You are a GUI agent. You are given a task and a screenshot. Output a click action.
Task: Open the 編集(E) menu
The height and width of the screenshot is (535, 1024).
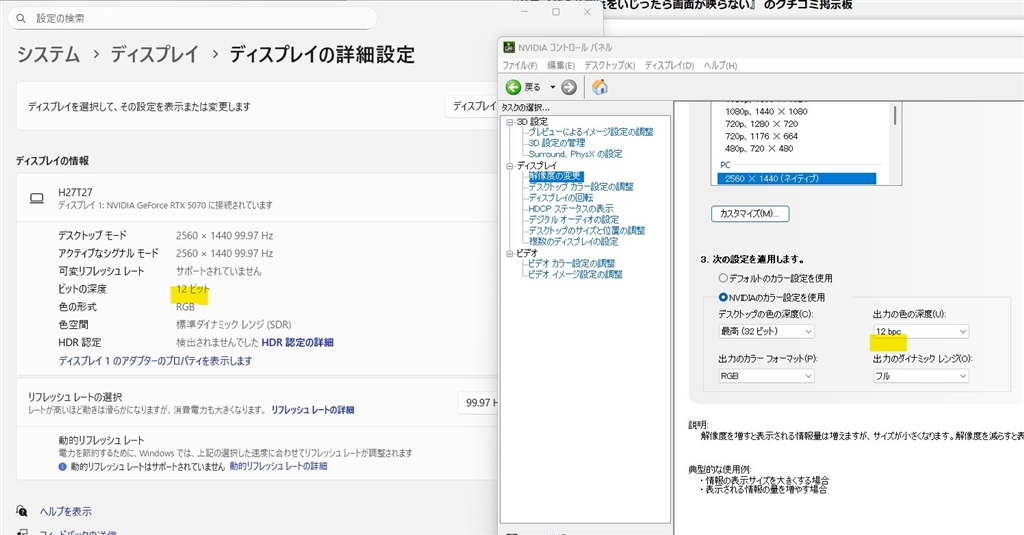tap(560, 65)
